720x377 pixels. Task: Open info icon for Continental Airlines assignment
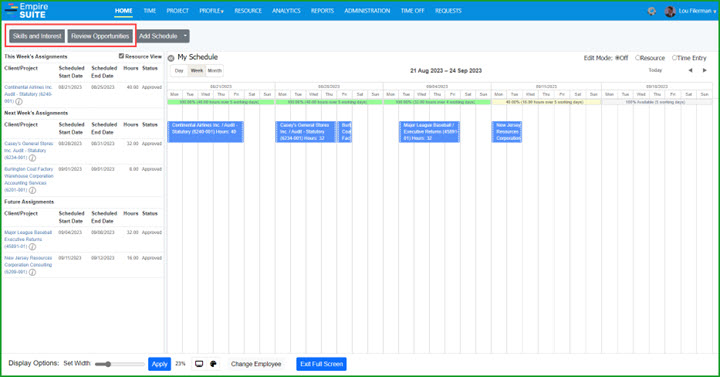pyautogui.click(x=19, y=101)
